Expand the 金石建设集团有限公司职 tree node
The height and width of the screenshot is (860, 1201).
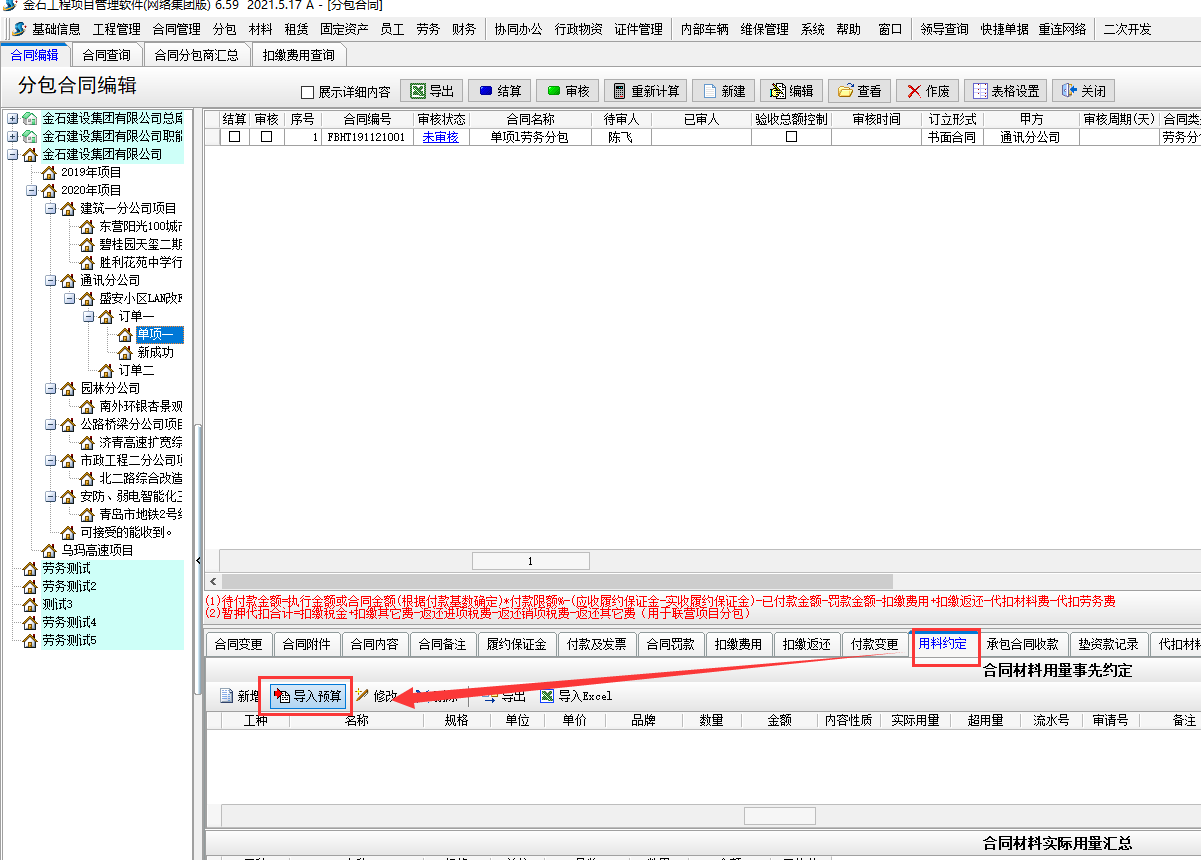coord(12,136)
